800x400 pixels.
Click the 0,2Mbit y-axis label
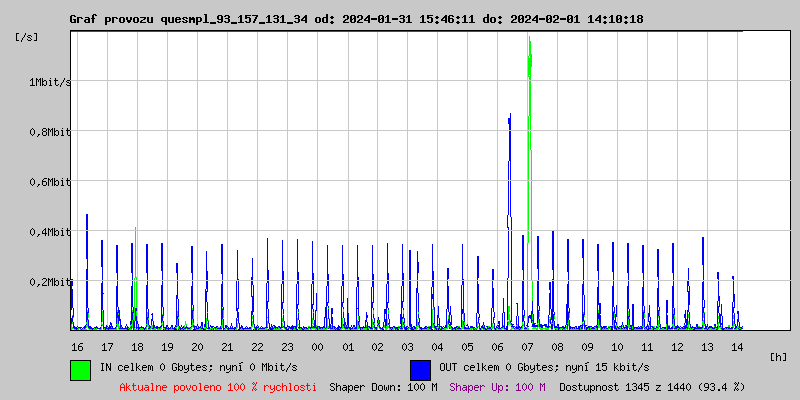pyautogui.click(x=49, y=282)
